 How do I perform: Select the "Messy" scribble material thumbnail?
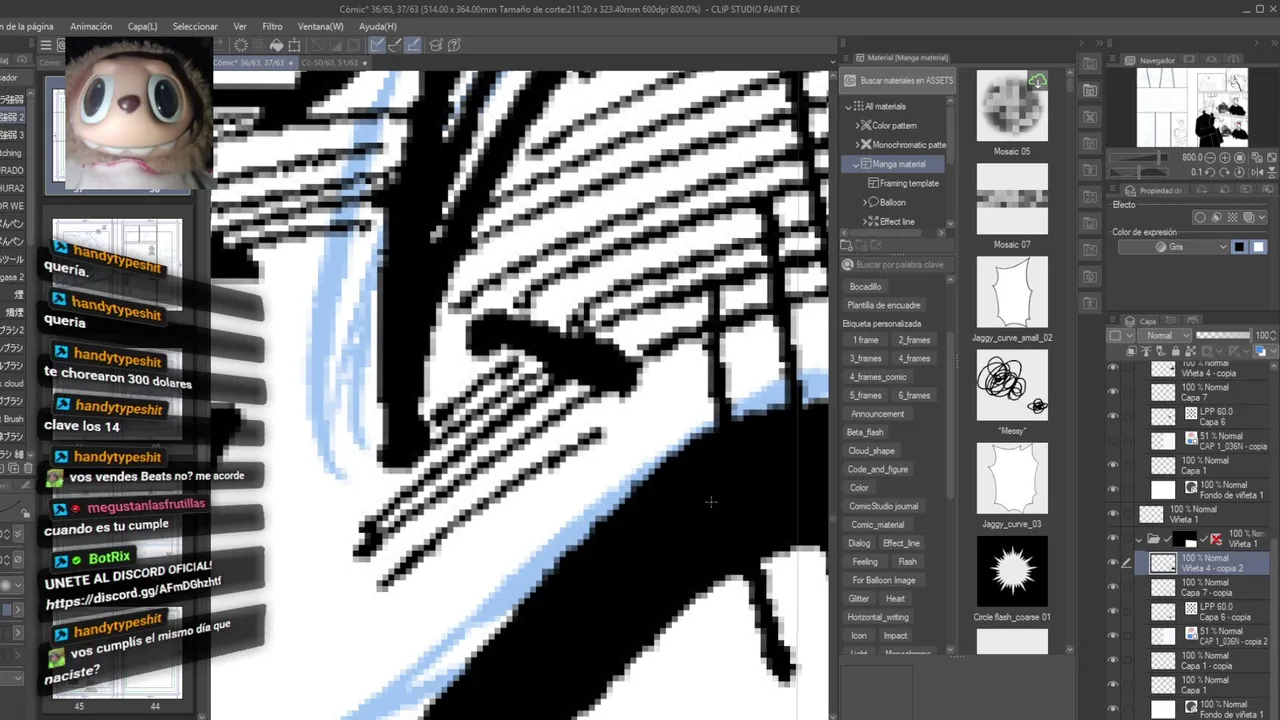click(1012, 385)
